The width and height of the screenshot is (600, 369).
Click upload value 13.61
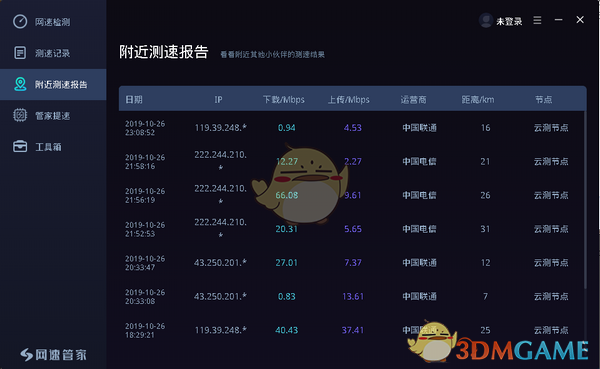point(353,296)
